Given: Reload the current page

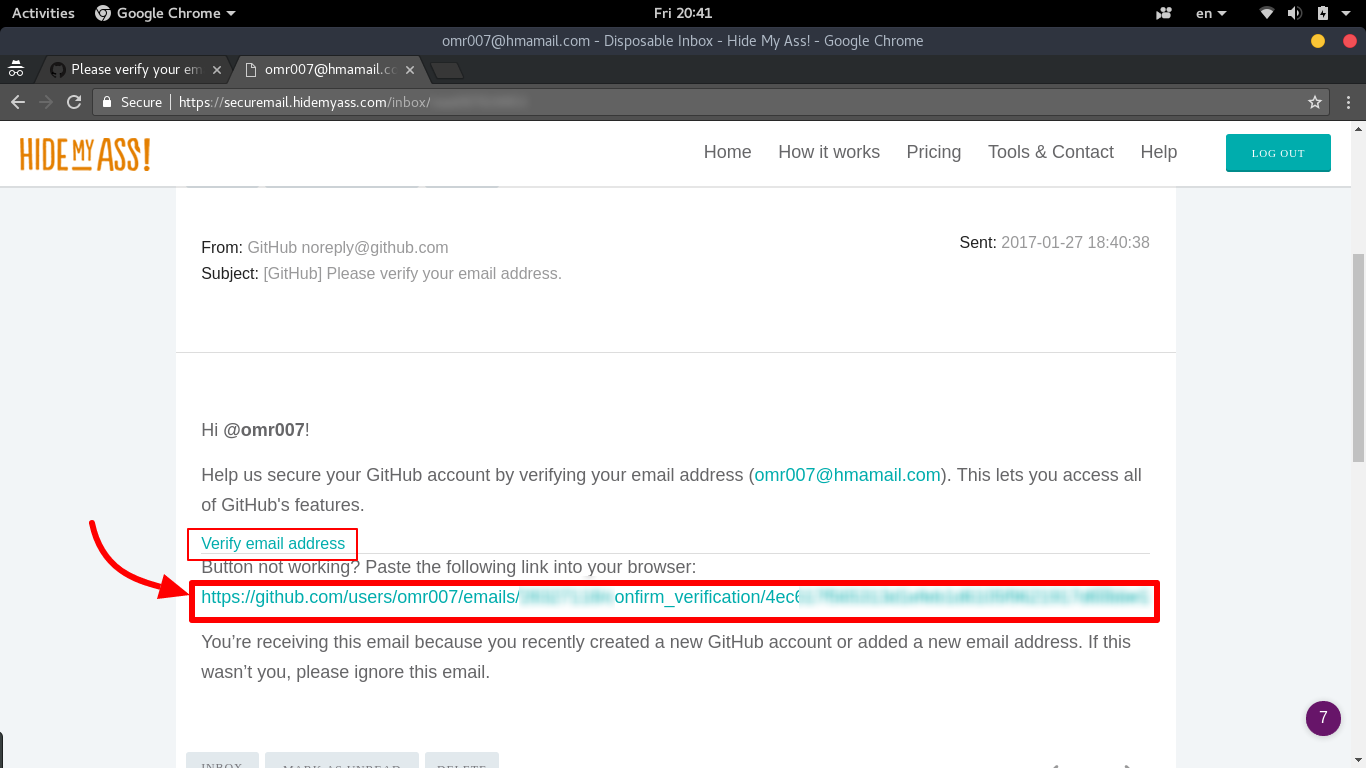Looking at the screenshot, I should (73, 102).
